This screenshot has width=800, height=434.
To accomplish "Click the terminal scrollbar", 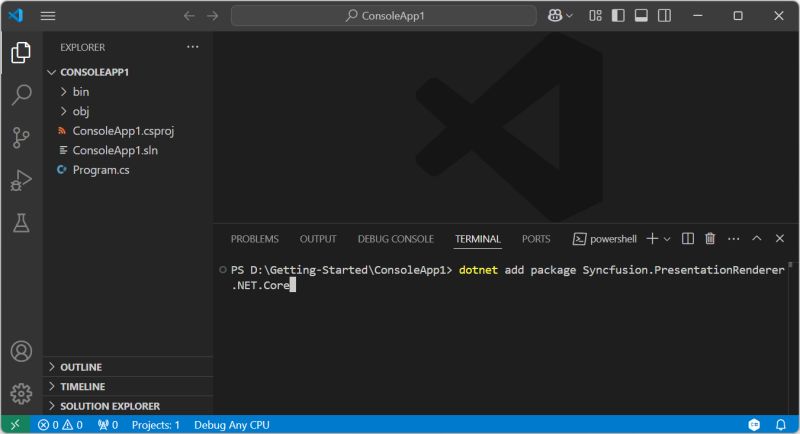I will tap(790, 265).
